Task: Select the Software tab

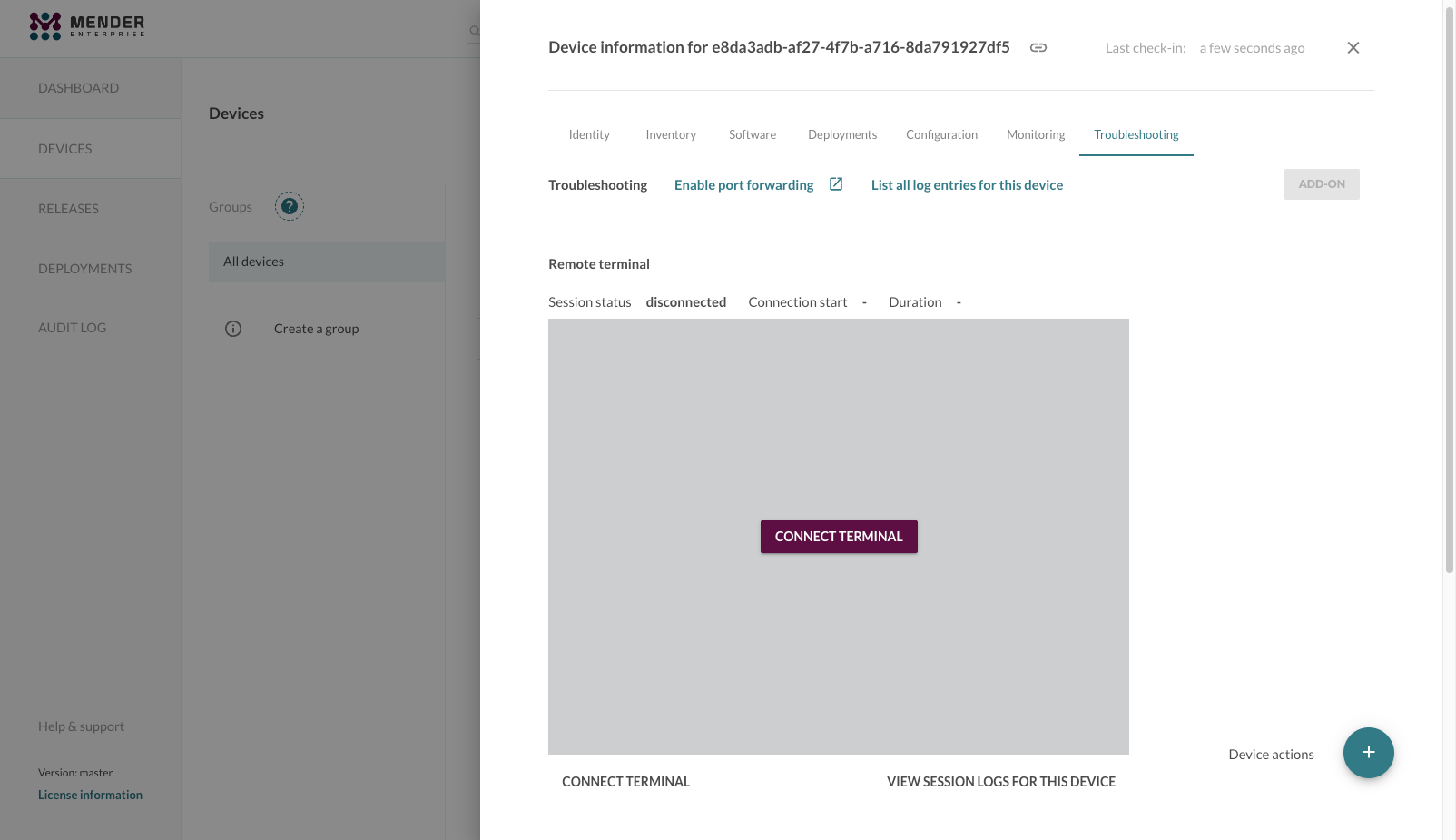Action: click(752, 134)
